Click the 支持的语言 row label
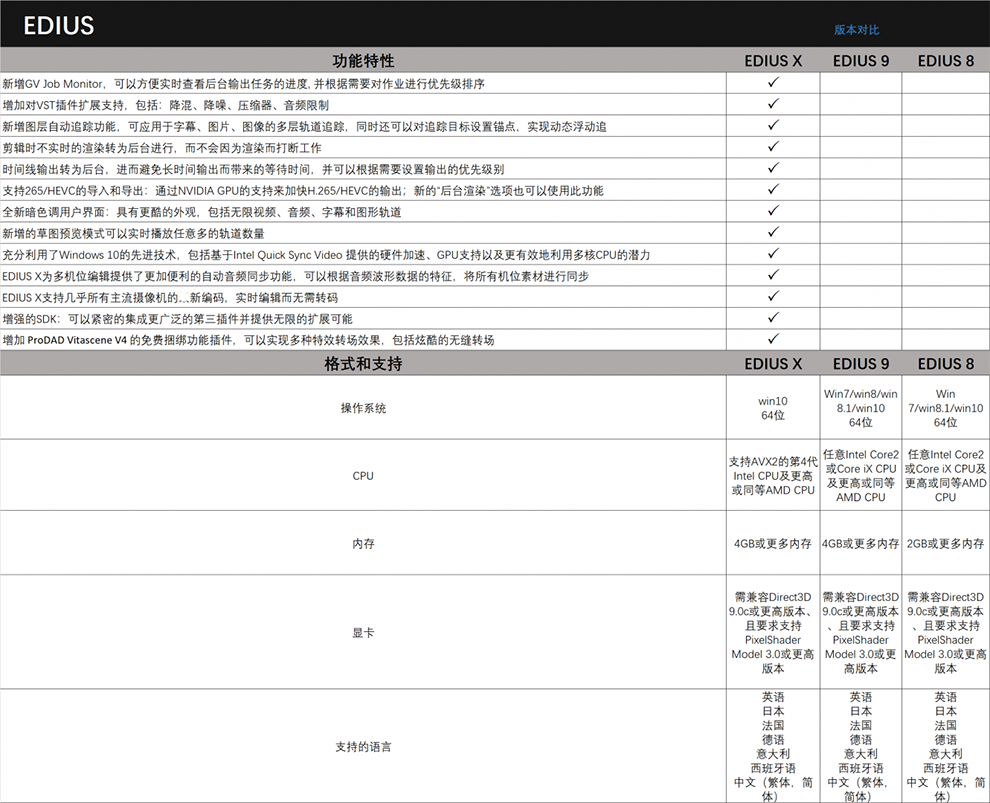Viewport: 990px width, 803px height. tap(363, 747)
